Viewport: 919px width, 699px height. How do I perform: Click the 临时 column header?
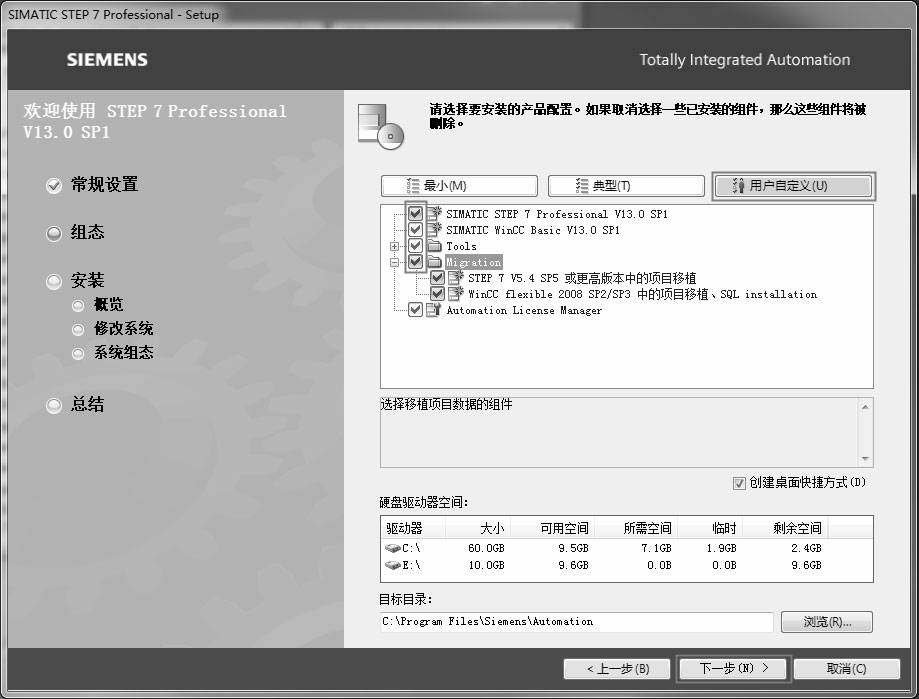[710, 528]
